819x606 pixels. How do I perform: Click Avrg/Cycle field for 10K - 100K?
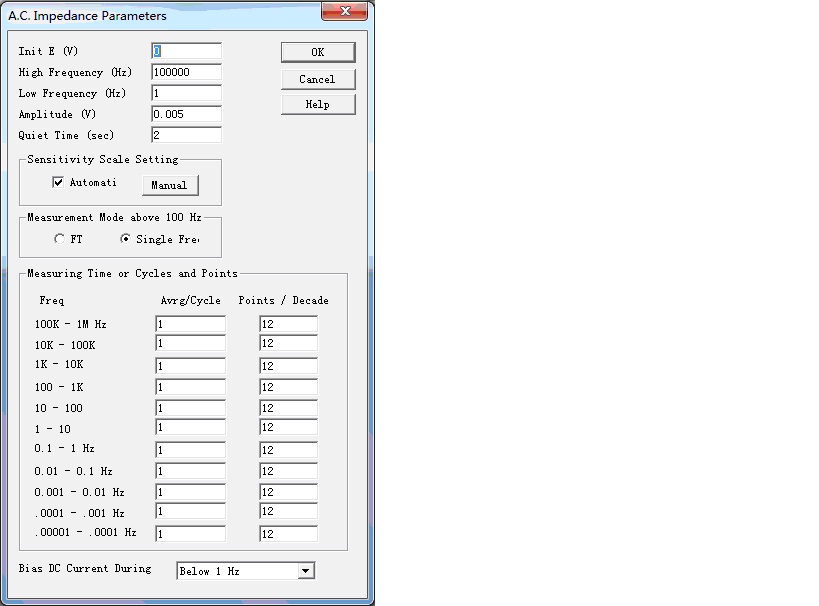191,343
